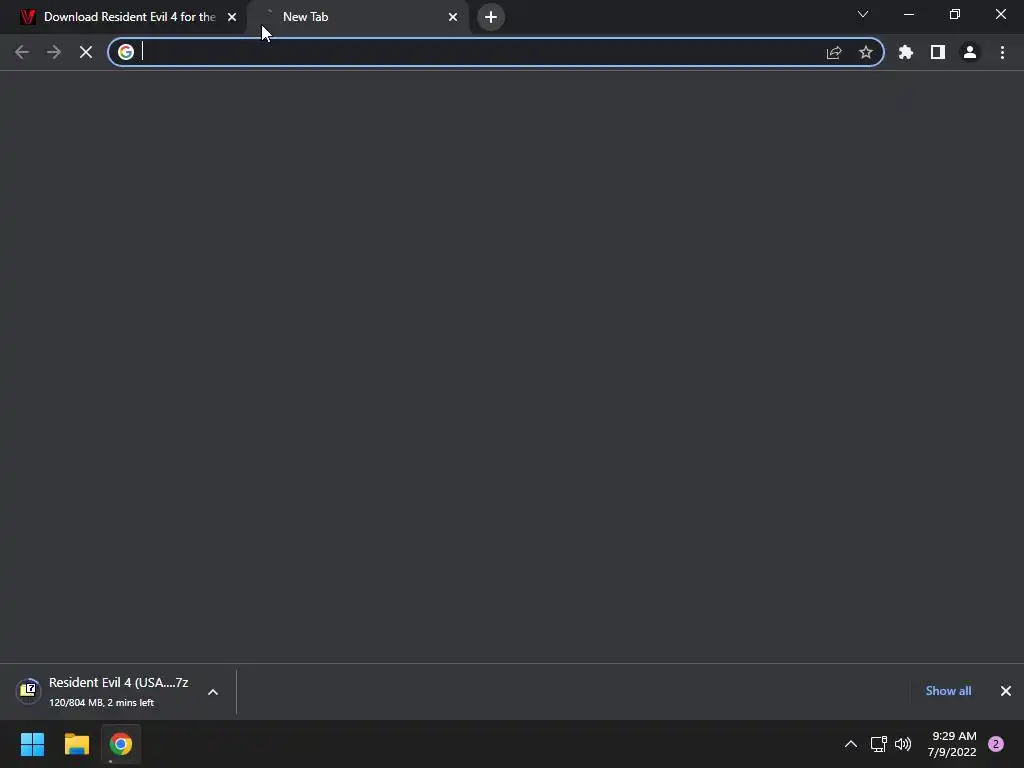The width and height of the screenshot is (1024, 768).
Task: Close the Download Resident Evil 4 tab
Action: click(232, 17)
